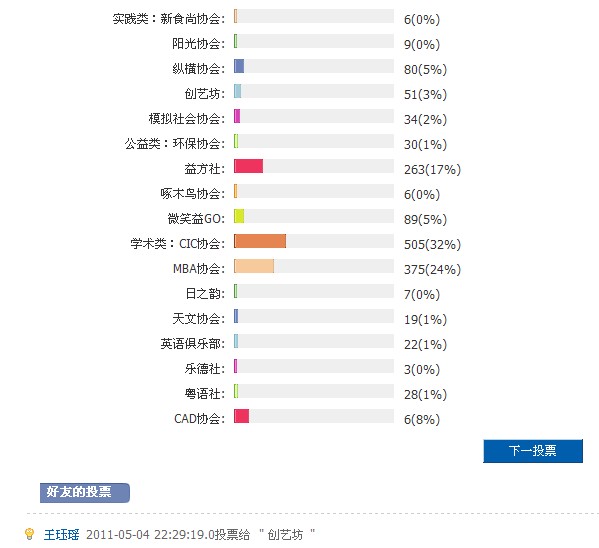599x548 pixels.
Task: Click the 英语俱乐部 option label
Action: tap(193, 344)
